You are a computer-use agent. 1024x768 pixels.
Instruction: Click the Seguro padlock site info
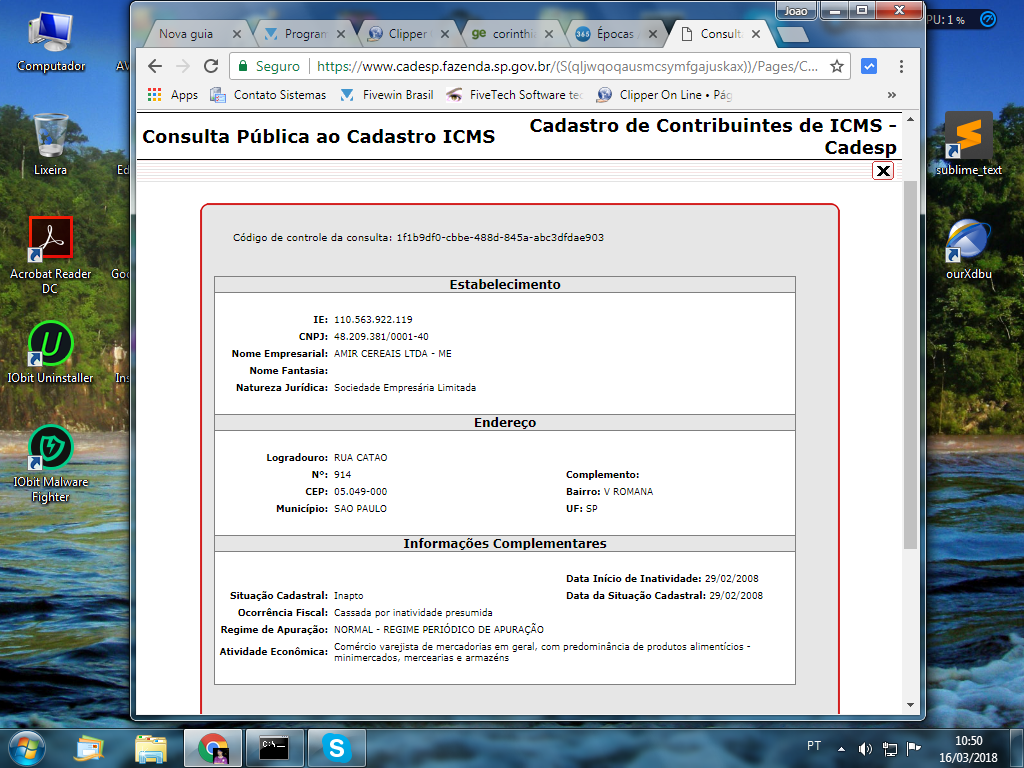[x=268, y=66]
